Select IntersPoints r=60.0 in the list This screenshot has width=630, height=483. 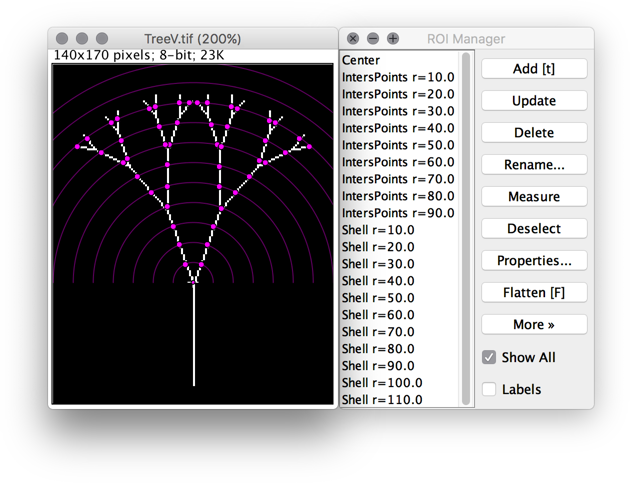(399, 162)
